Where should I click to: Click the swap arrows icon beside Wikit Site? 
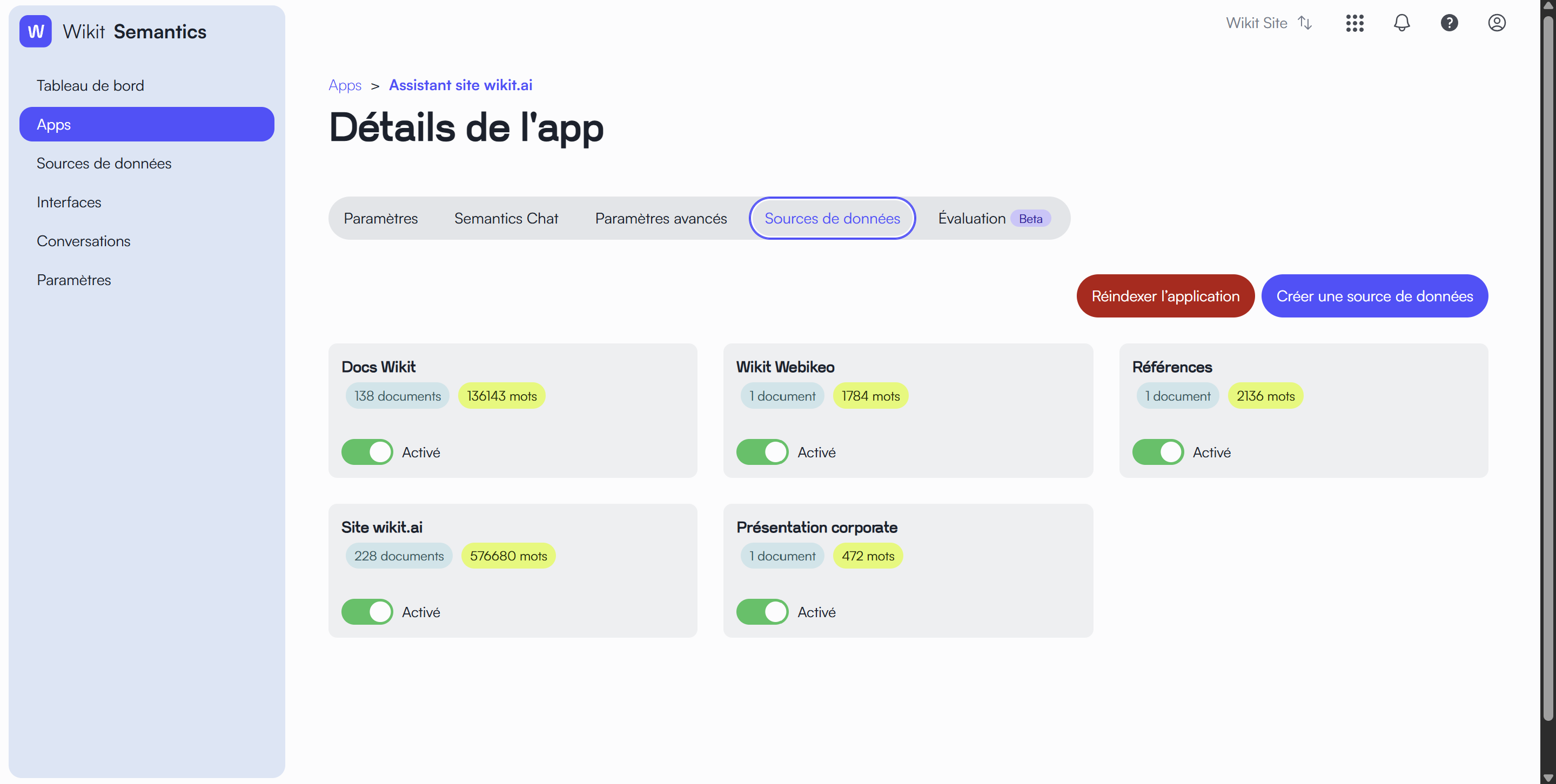[1305, 23]
